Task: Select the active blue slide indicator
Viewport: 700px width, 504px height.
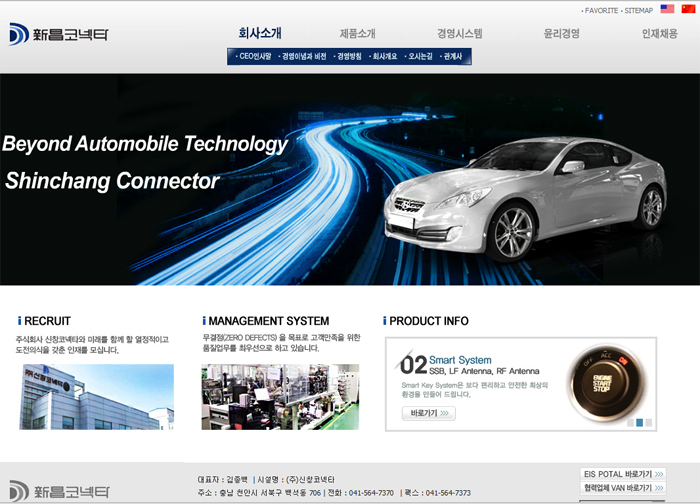Action: 639,423
